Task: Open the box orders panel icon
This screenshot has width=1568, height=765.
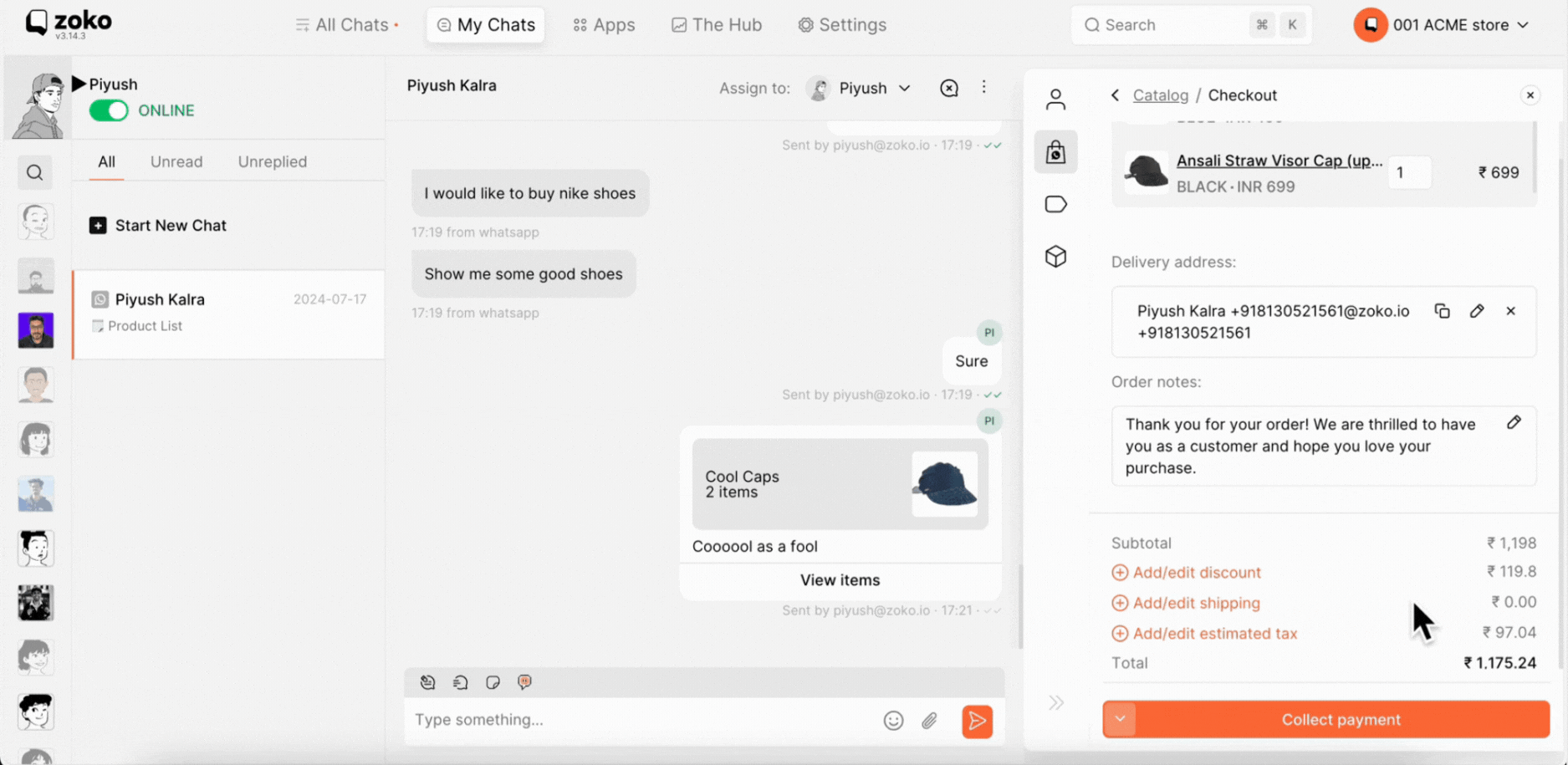Action: point(1055,257)
